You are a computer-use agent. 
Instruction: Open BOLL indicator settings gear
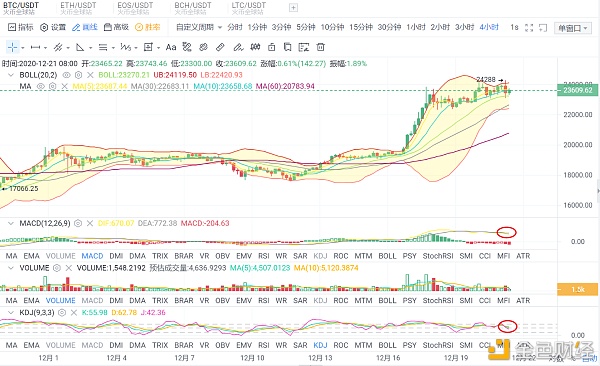pyautogui.click(x=78, y=75)
